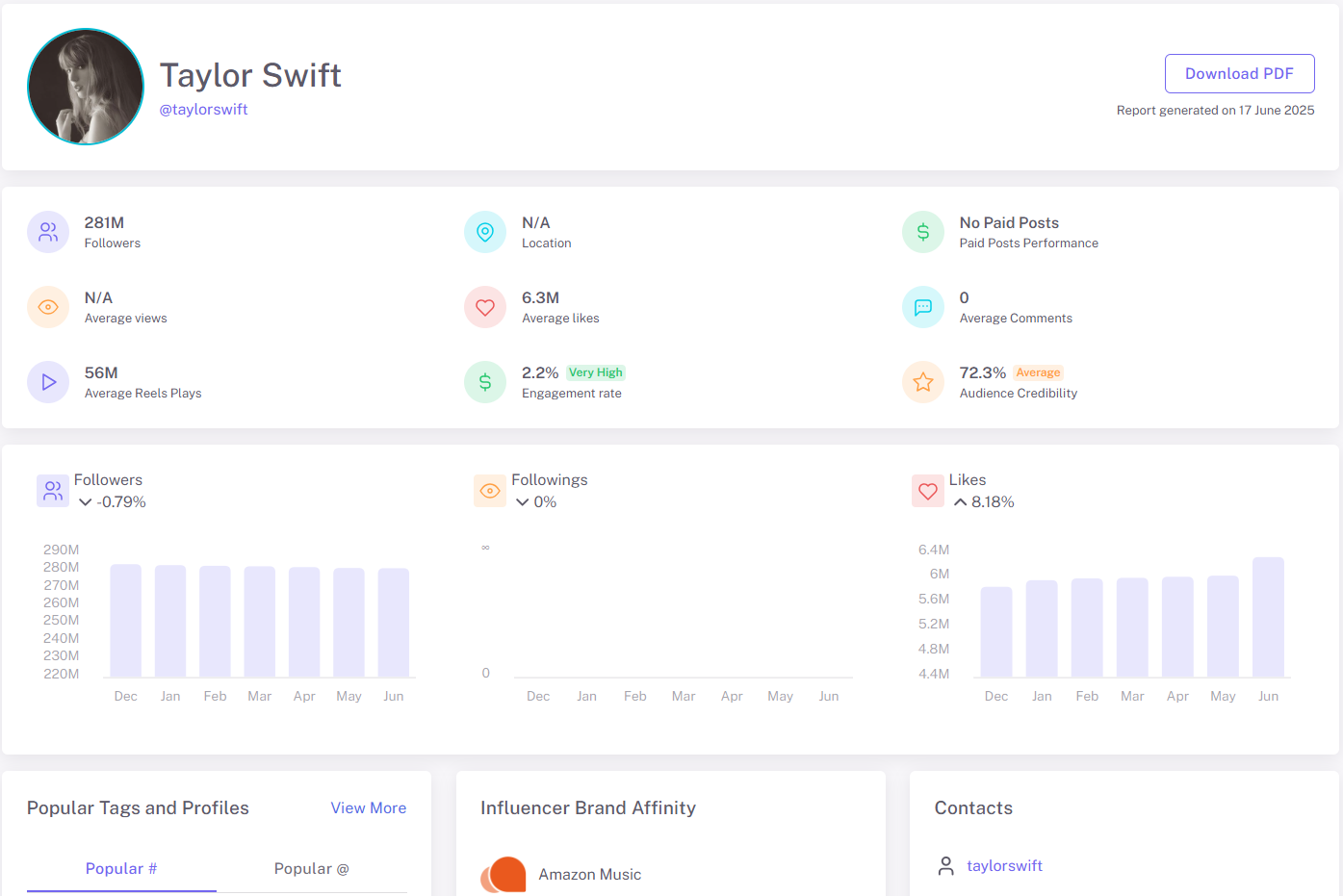Click the 6.3M average likes value
Viewport: 1343px width, 896px height.
[x=540, y=298]
